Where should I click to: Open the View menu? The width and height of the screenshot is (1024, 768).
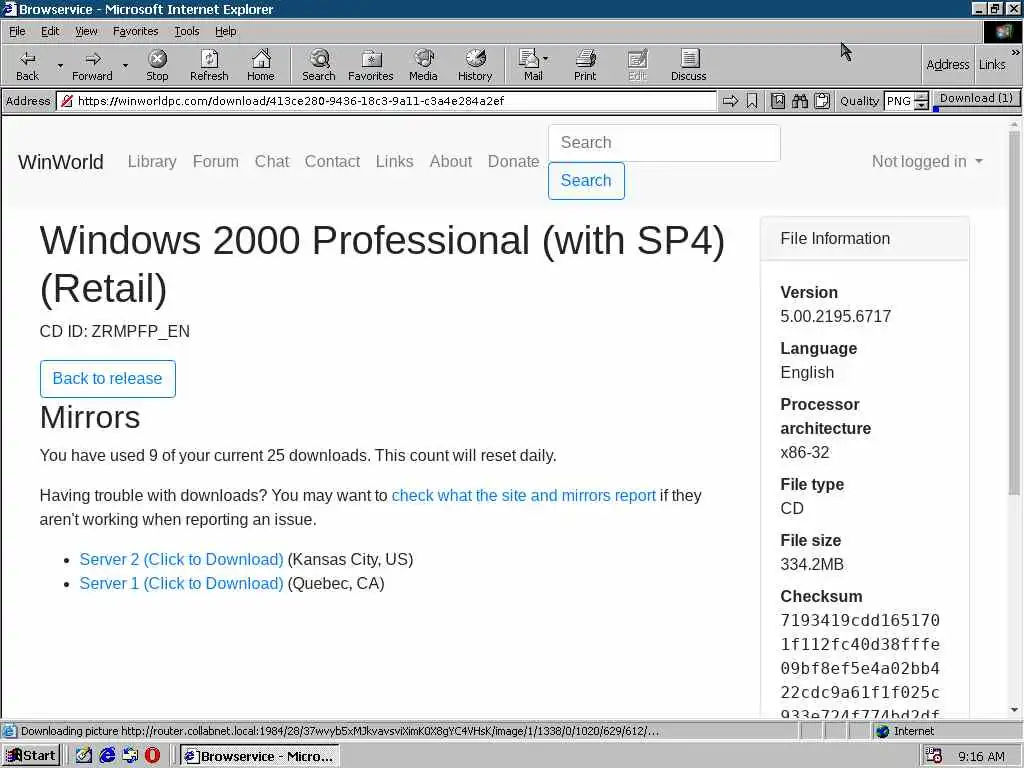86,31
